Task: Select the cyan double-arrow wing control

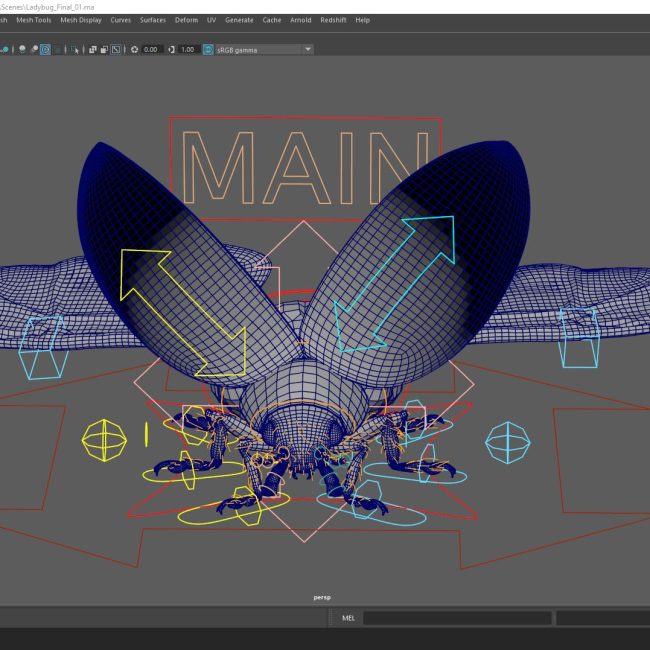Action: 394,284
